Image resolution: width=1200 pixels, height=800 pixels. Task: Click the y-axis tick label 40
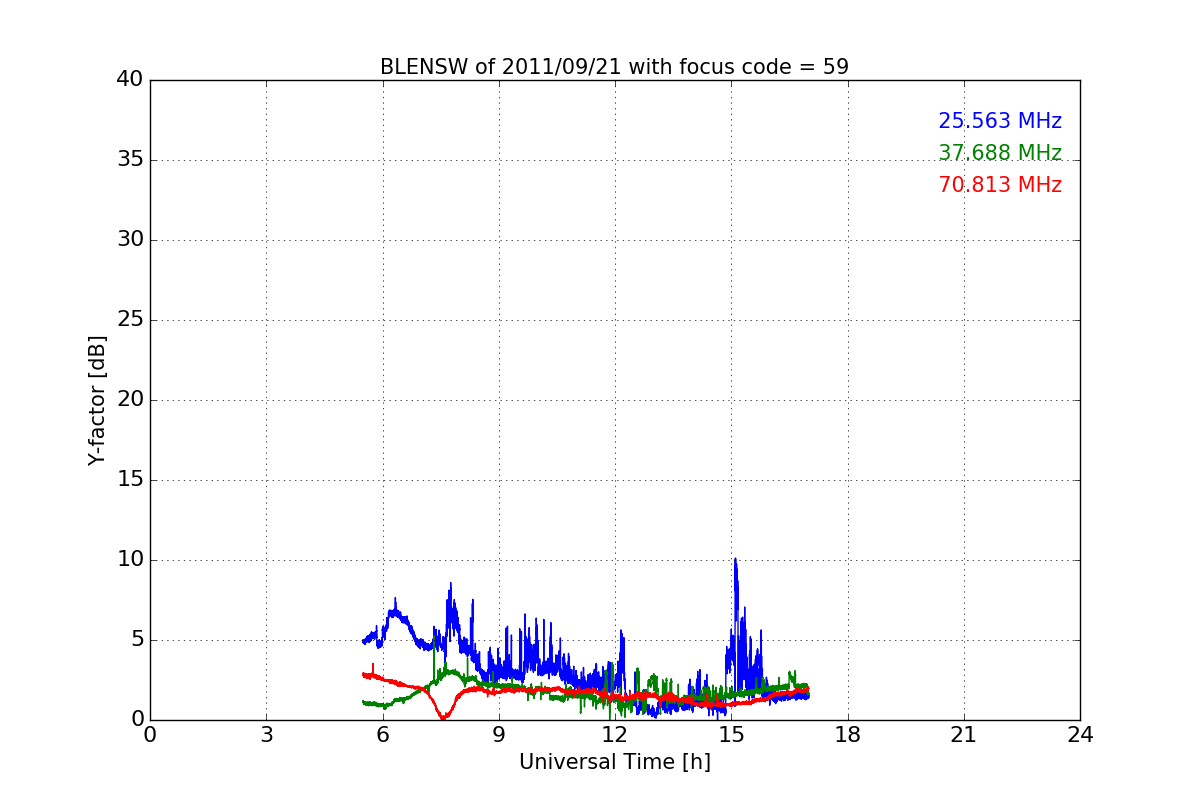(x=130, y=80)
